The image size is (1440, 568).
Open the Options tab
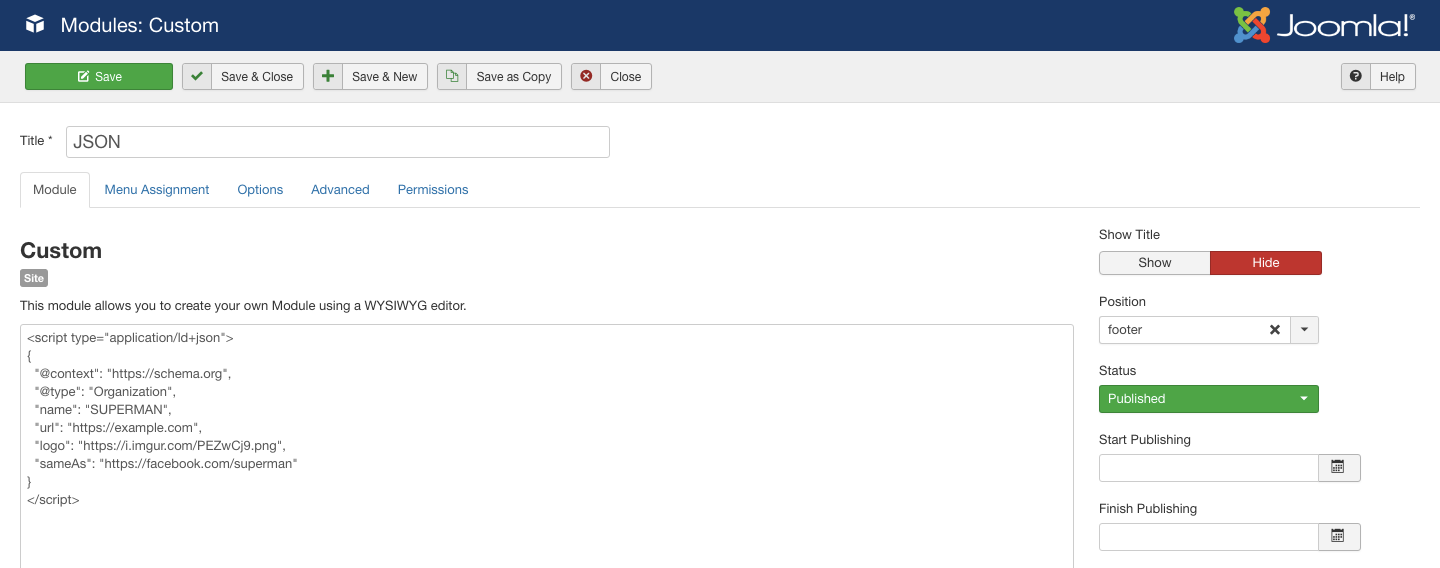point(260,190)
